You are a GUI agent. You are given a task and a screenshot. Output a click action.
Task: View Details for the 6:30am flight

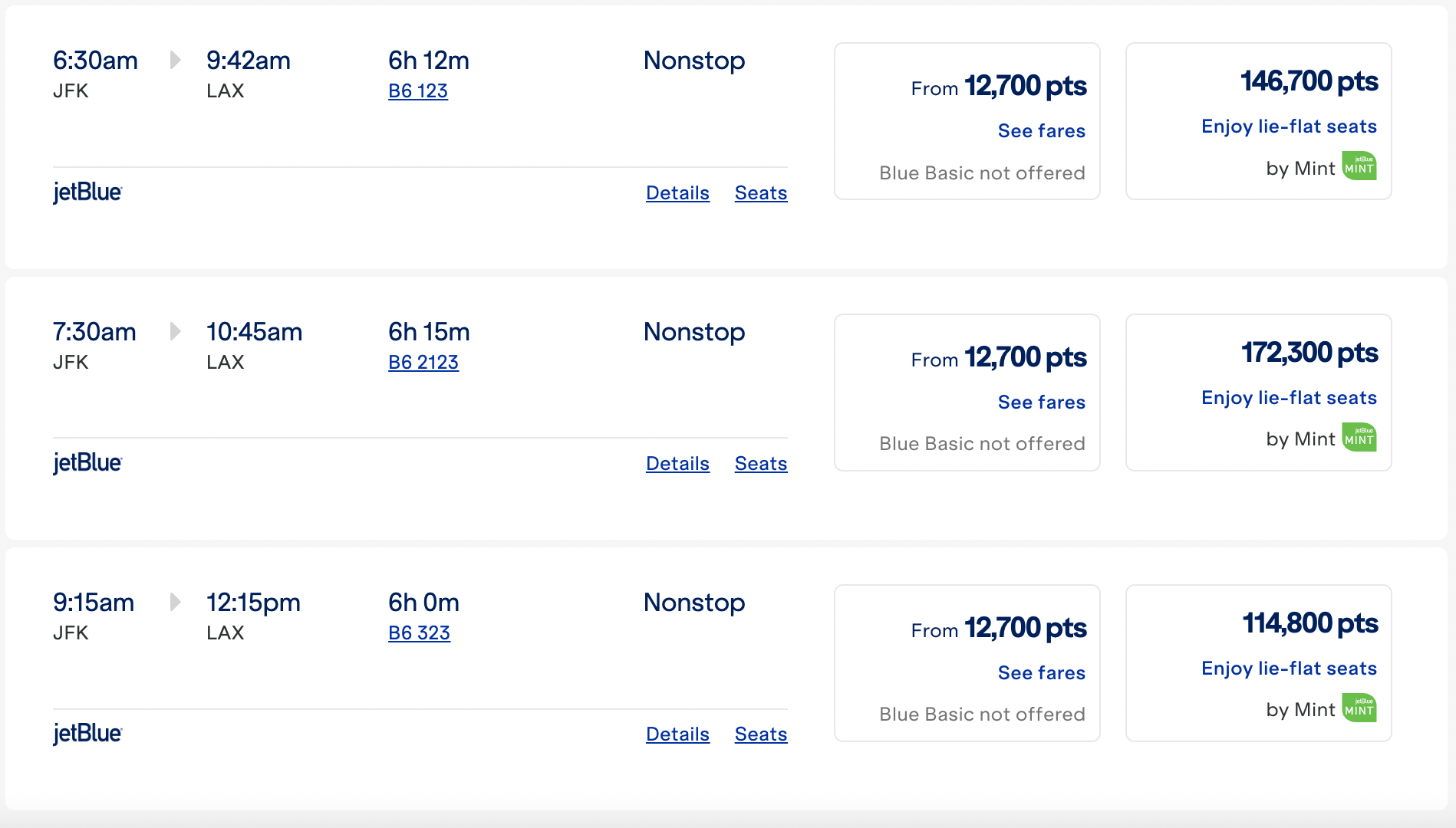tap(677, 193)
